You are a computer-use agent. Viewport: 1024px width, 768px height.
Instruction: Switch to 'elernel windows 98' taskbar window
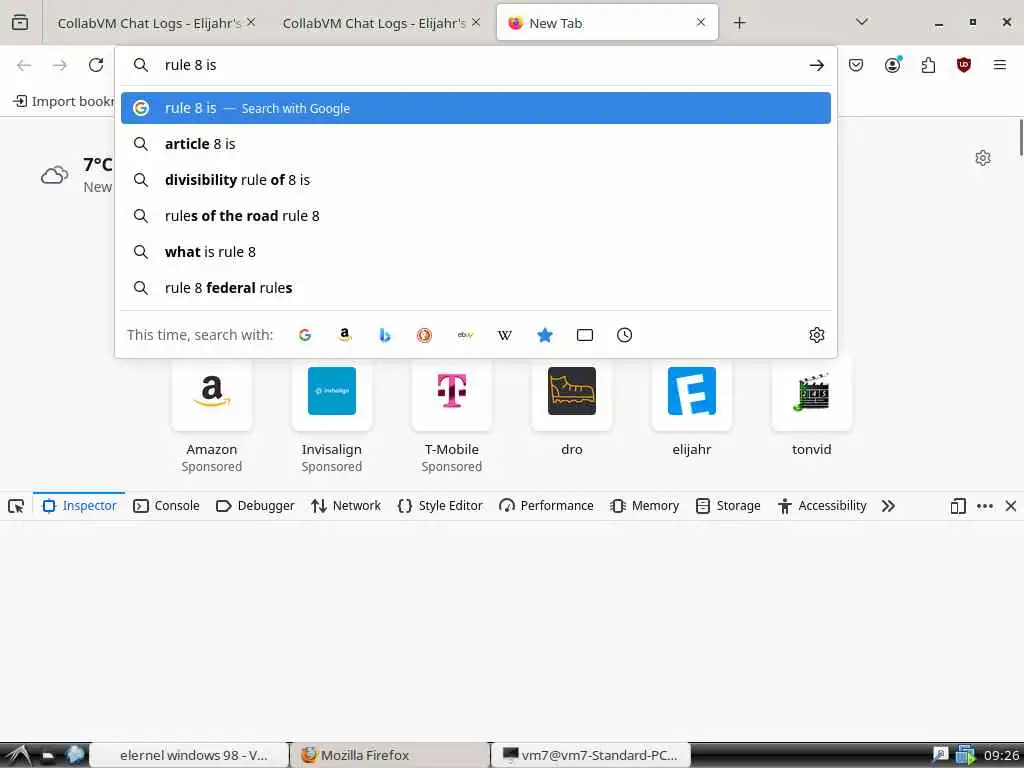point(189,755)
